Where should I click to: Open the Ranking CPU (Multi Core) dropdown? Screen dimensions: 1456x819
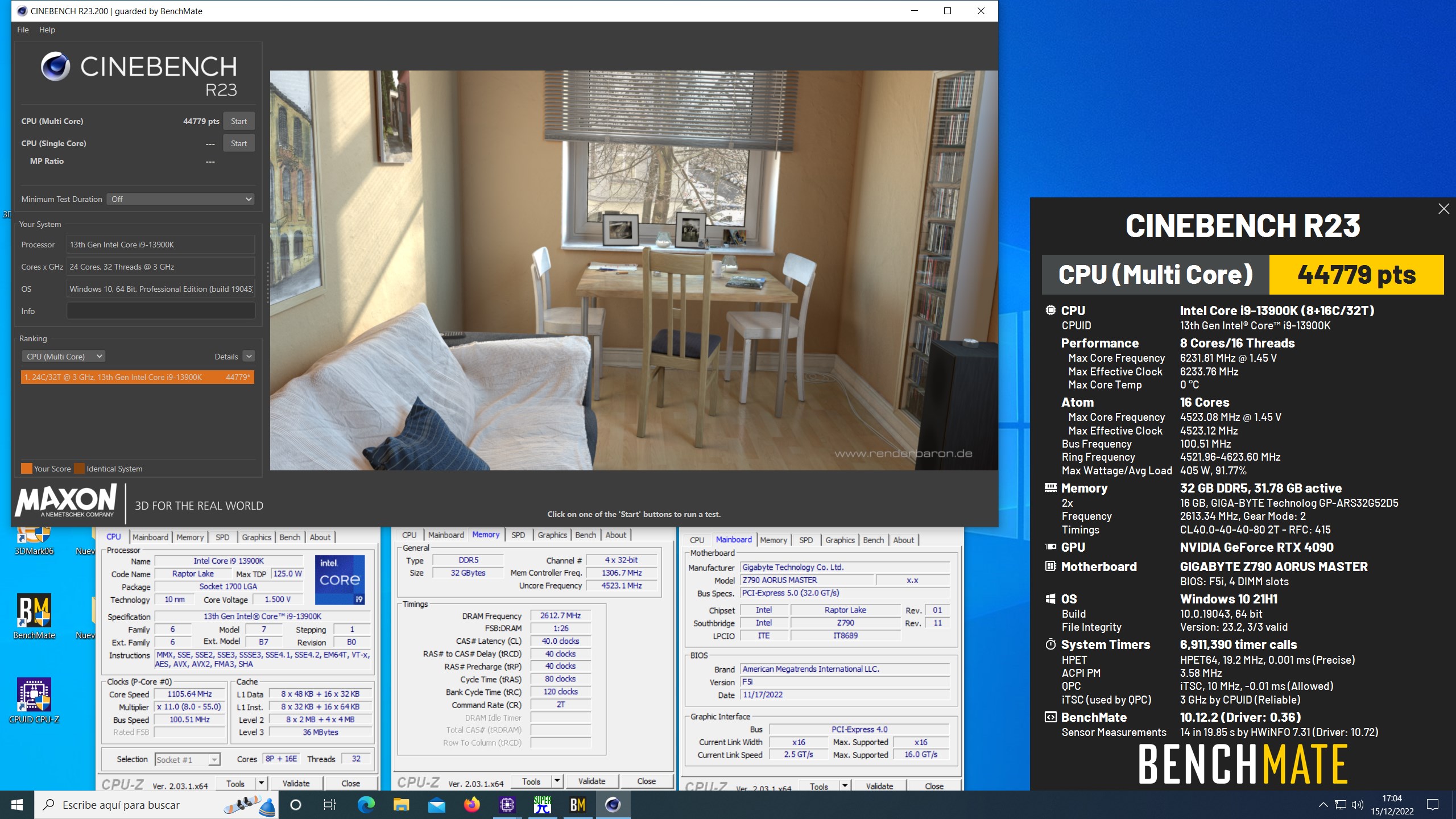(64, 357)
